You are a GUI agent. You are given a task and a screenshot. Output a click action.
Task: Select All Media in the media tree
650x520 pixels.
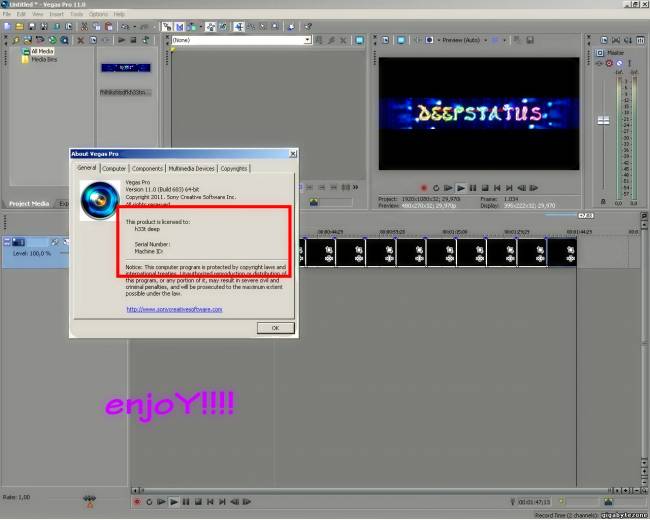(x=42, y=51)
